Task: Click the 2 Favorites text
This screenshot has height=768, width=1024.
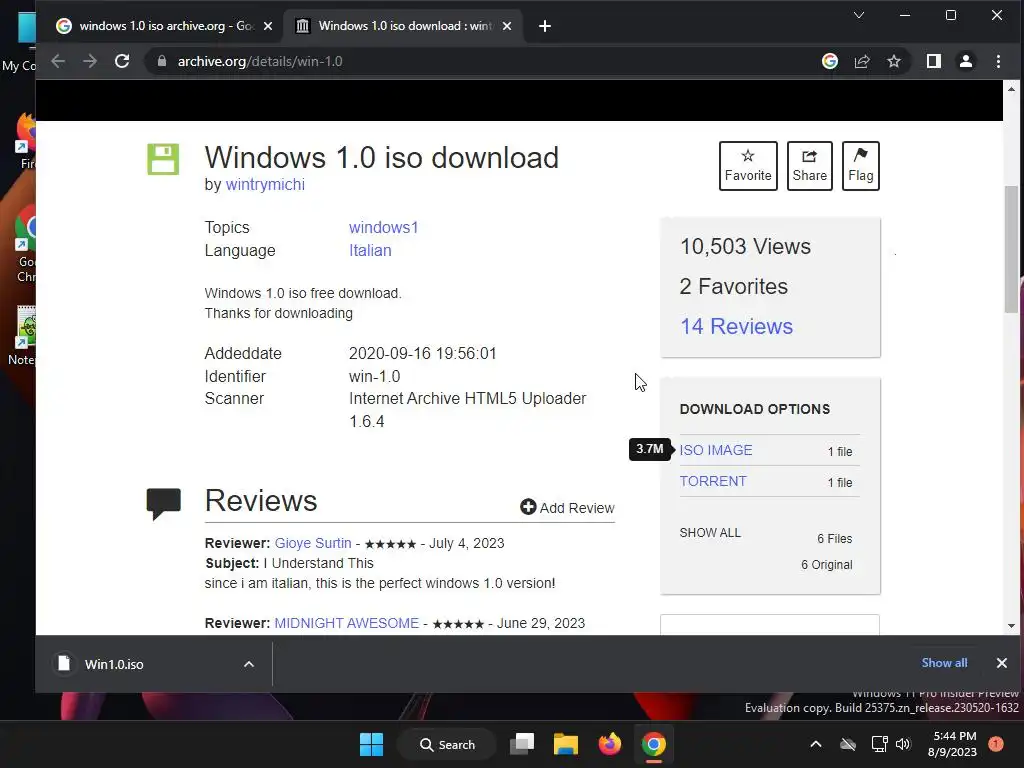Action: pos(733,286)
